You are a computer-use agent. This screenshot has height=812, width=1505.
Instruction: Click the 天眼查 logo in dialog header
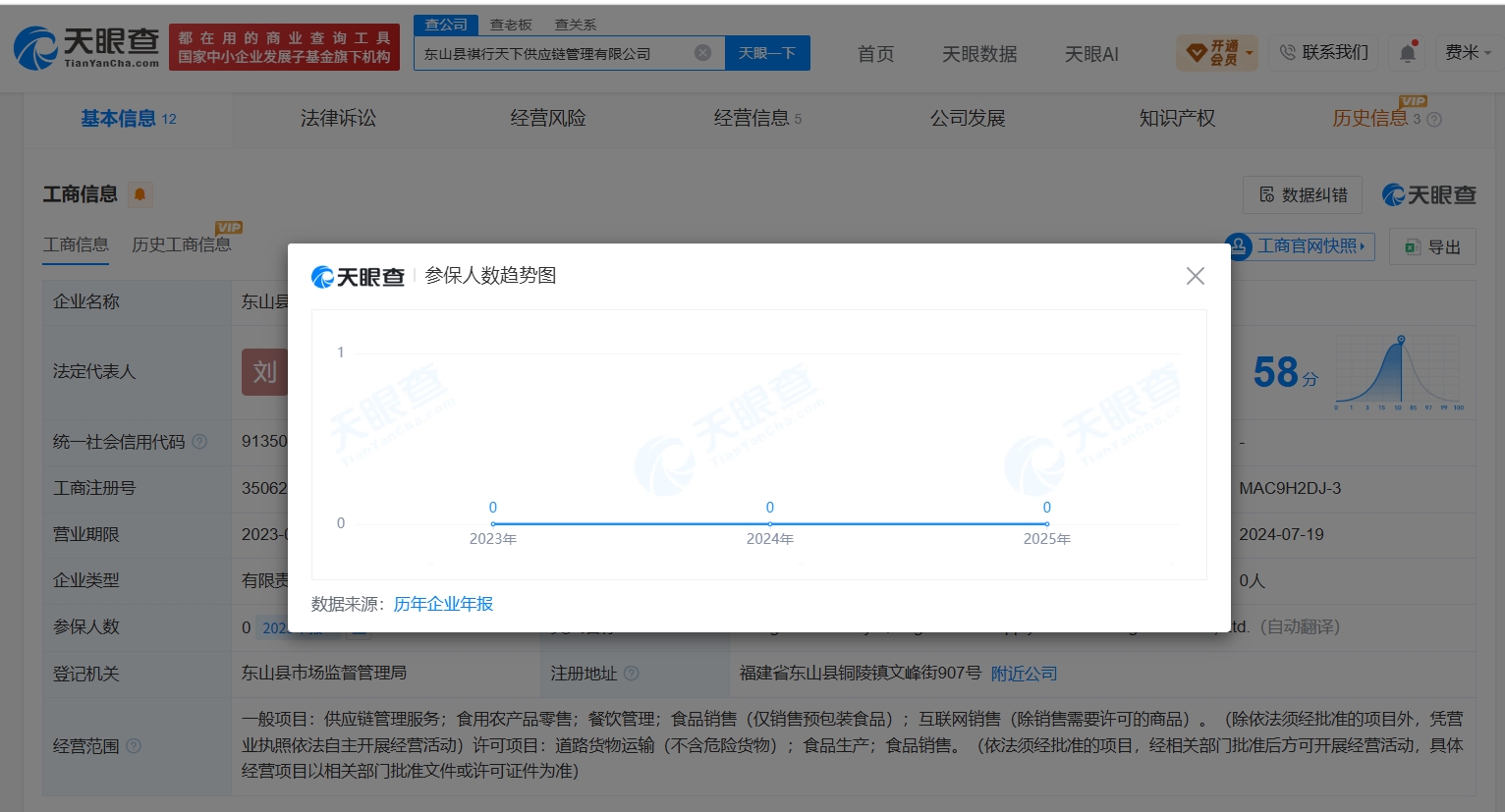[x=358, y=277]
